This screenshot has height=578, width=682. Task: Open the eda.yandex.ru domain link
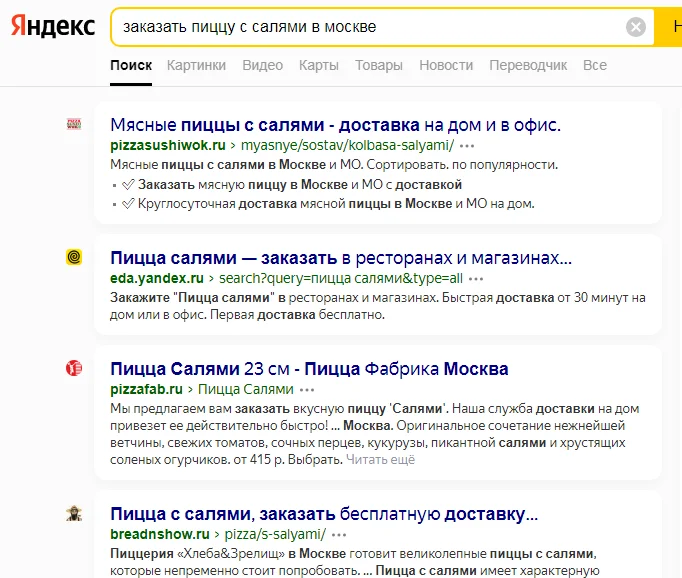157,278
